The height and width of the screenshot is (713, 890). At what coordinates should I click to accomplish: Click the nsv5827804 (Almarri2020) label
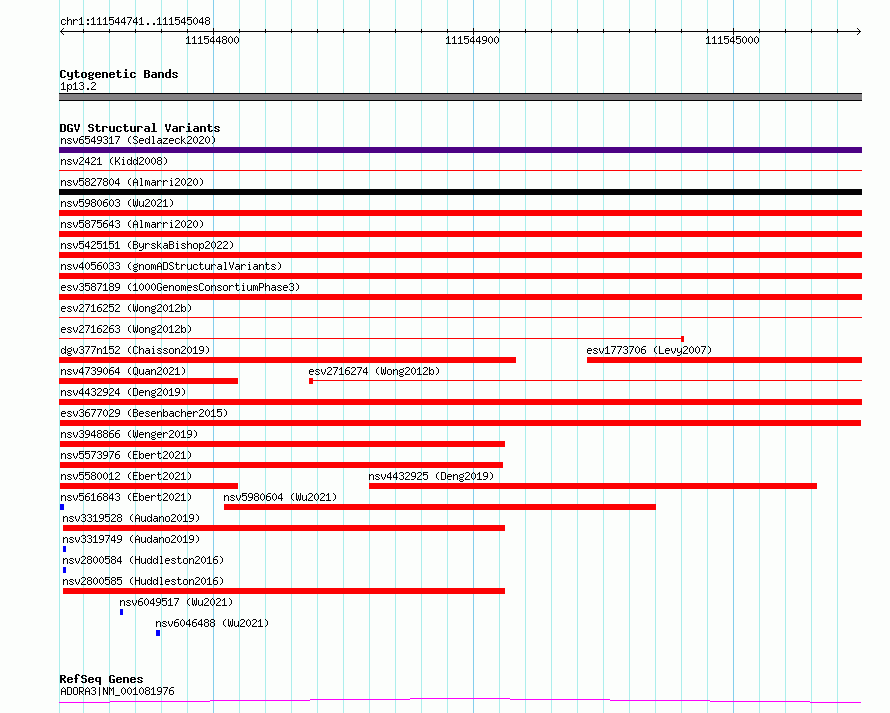[x=132, y=182]
